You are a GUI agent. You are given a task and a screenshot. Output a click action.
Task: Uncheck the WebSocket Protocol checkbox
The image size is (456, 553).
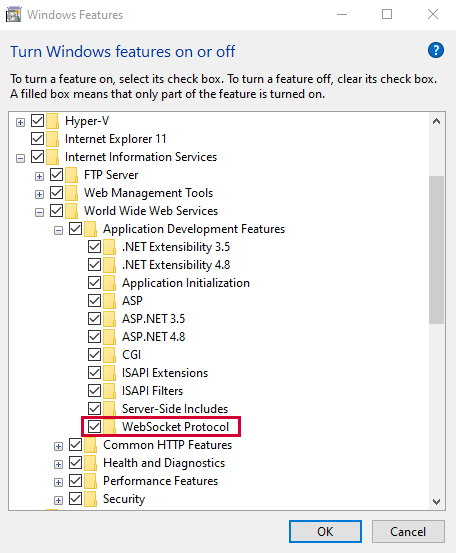click(x=94, y=426)
